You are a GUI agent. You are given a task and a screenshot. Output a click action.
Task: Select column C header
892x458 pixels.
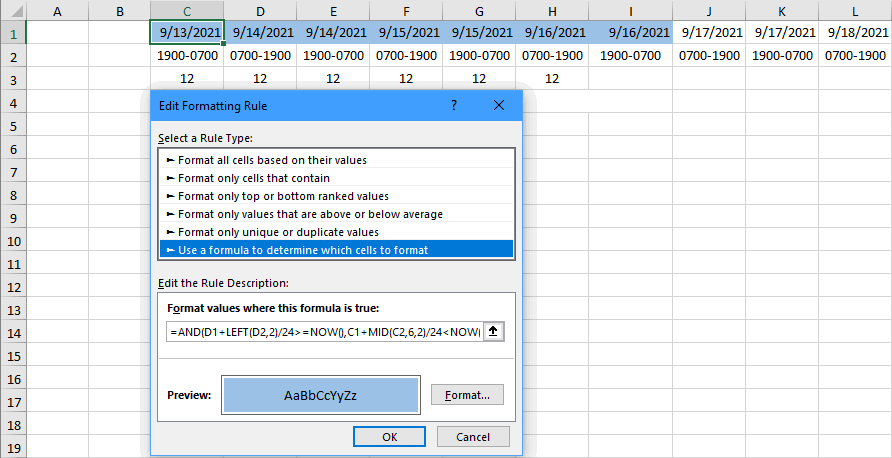coord(187,10)
